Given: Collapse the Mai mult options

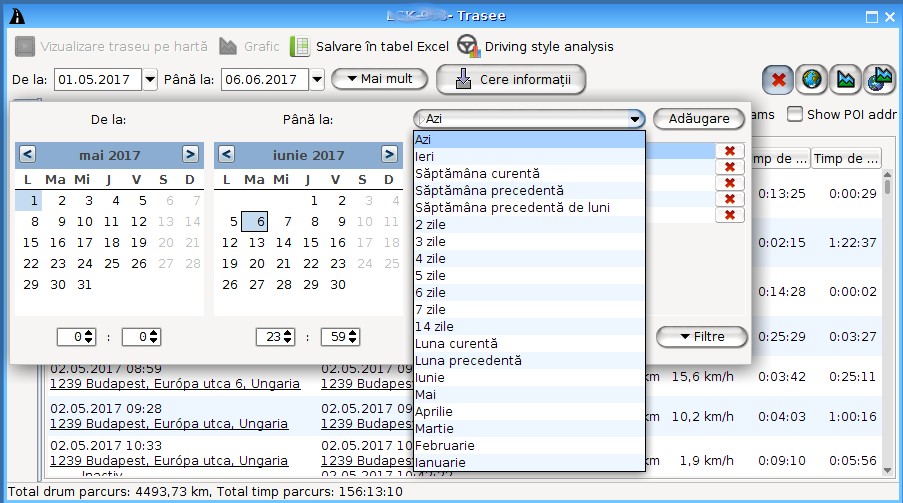Looking at the screenshot, I should pyautogui.click(x=379, y=79).
